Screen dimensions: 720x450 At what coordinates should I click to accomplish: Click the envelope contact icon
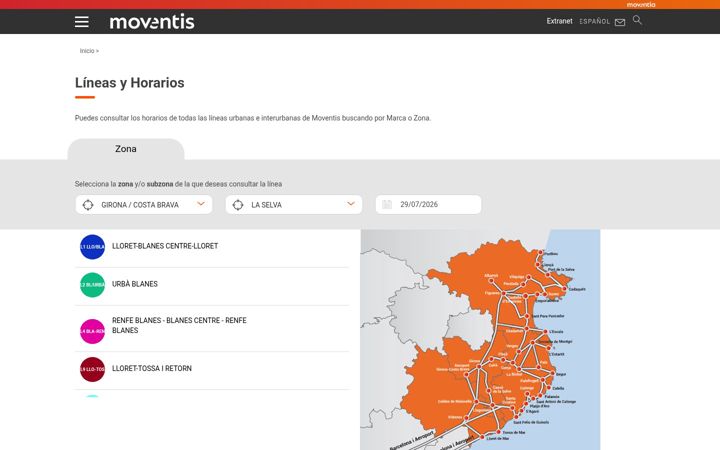(x=620, y=22)
